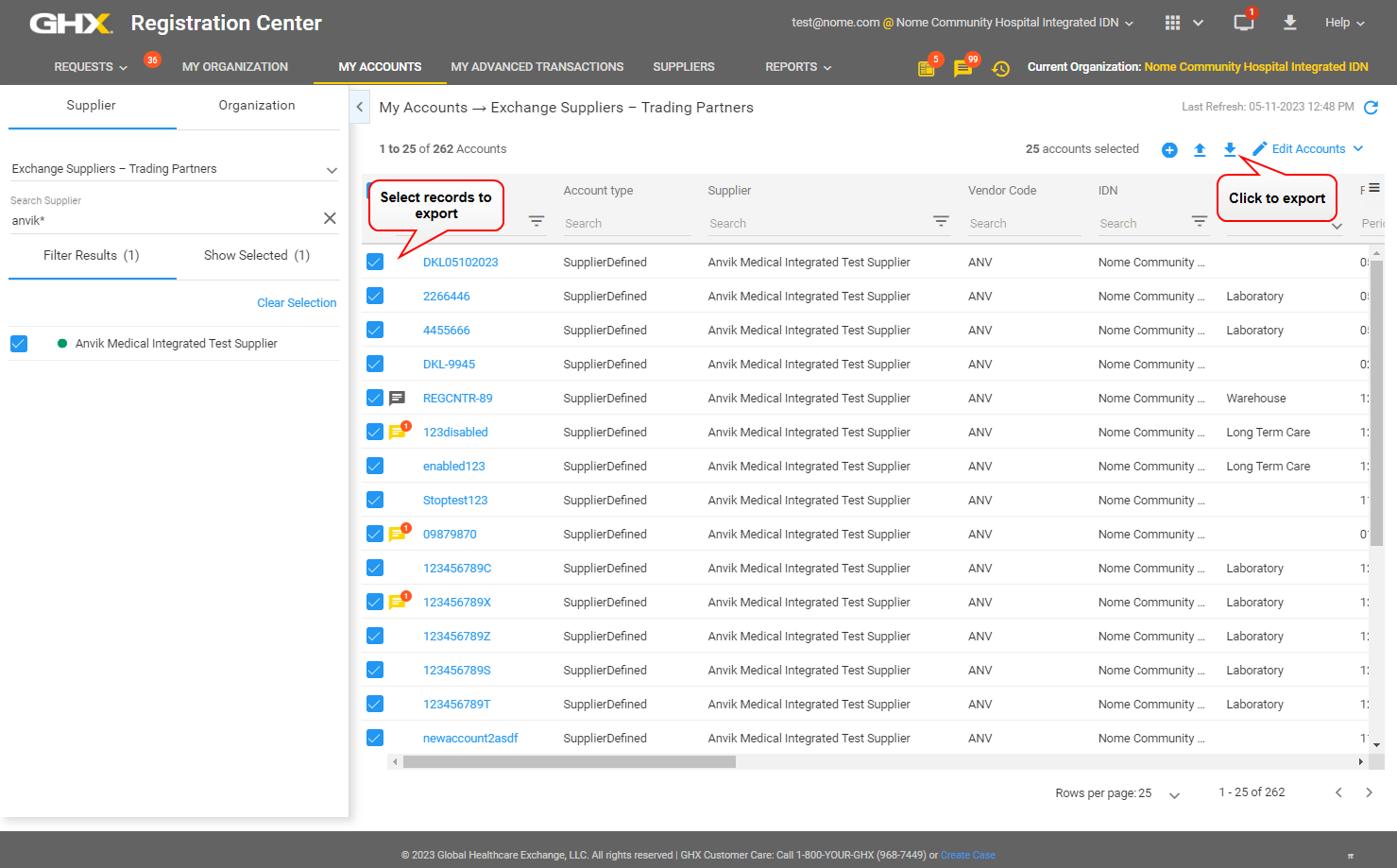The height and width of the screenshot is (868, 1397).
Task: Uncheck the 123456789C row checkbox
Action: pos(375,569)
